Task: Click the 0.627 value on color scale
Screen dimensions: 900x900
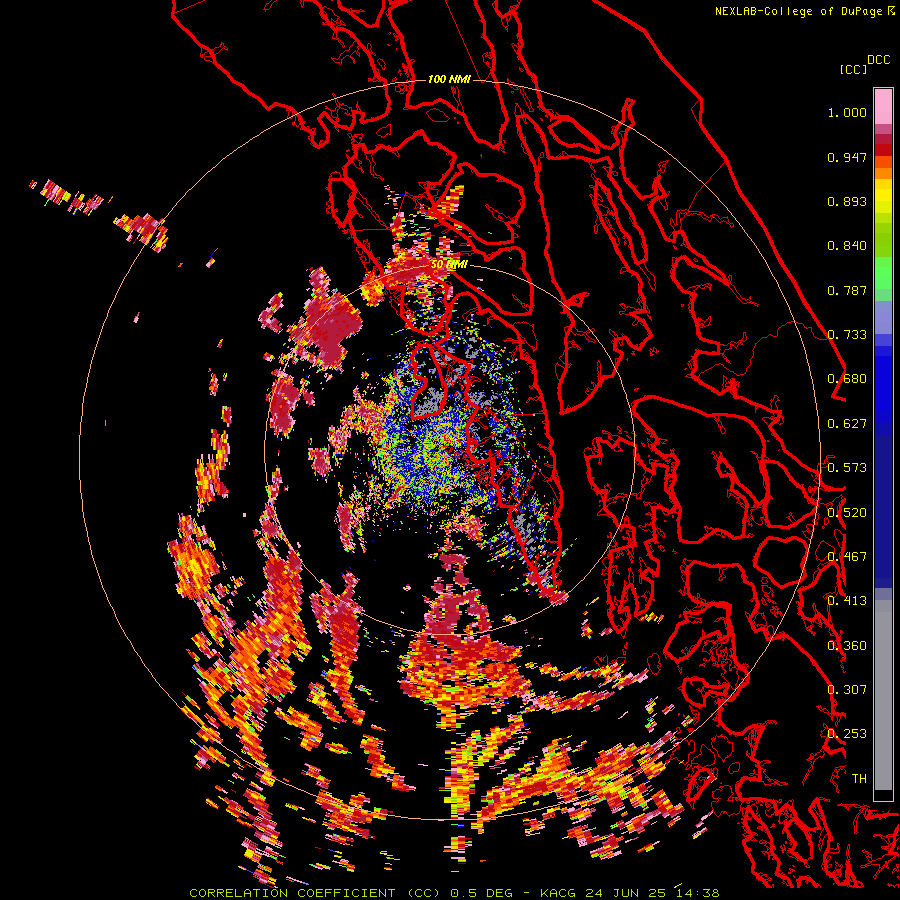Action: coord(847,424)
